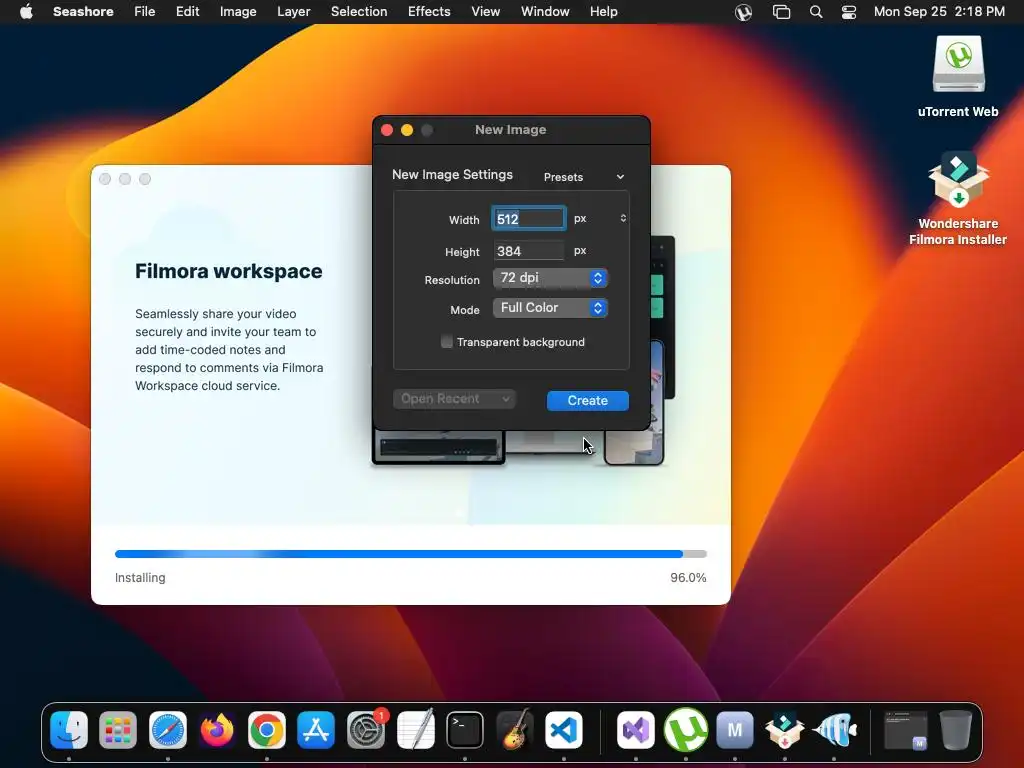Enable the Transparent background checkbox

point(447,342)
